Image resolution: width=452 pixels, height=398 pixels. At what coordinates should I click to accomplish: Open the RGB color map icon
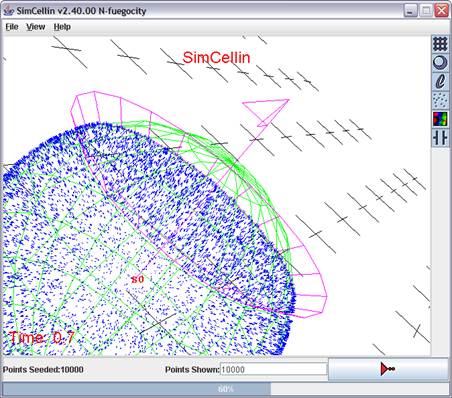[440, 119]
